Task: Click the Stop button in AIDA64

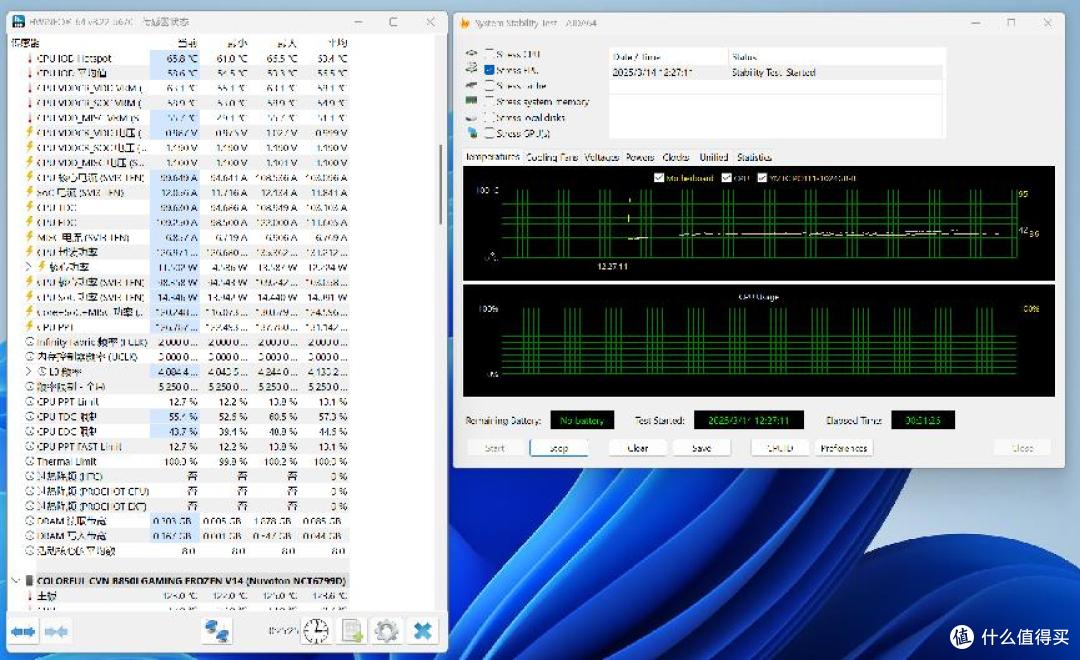Action: [x=559, y=448]
